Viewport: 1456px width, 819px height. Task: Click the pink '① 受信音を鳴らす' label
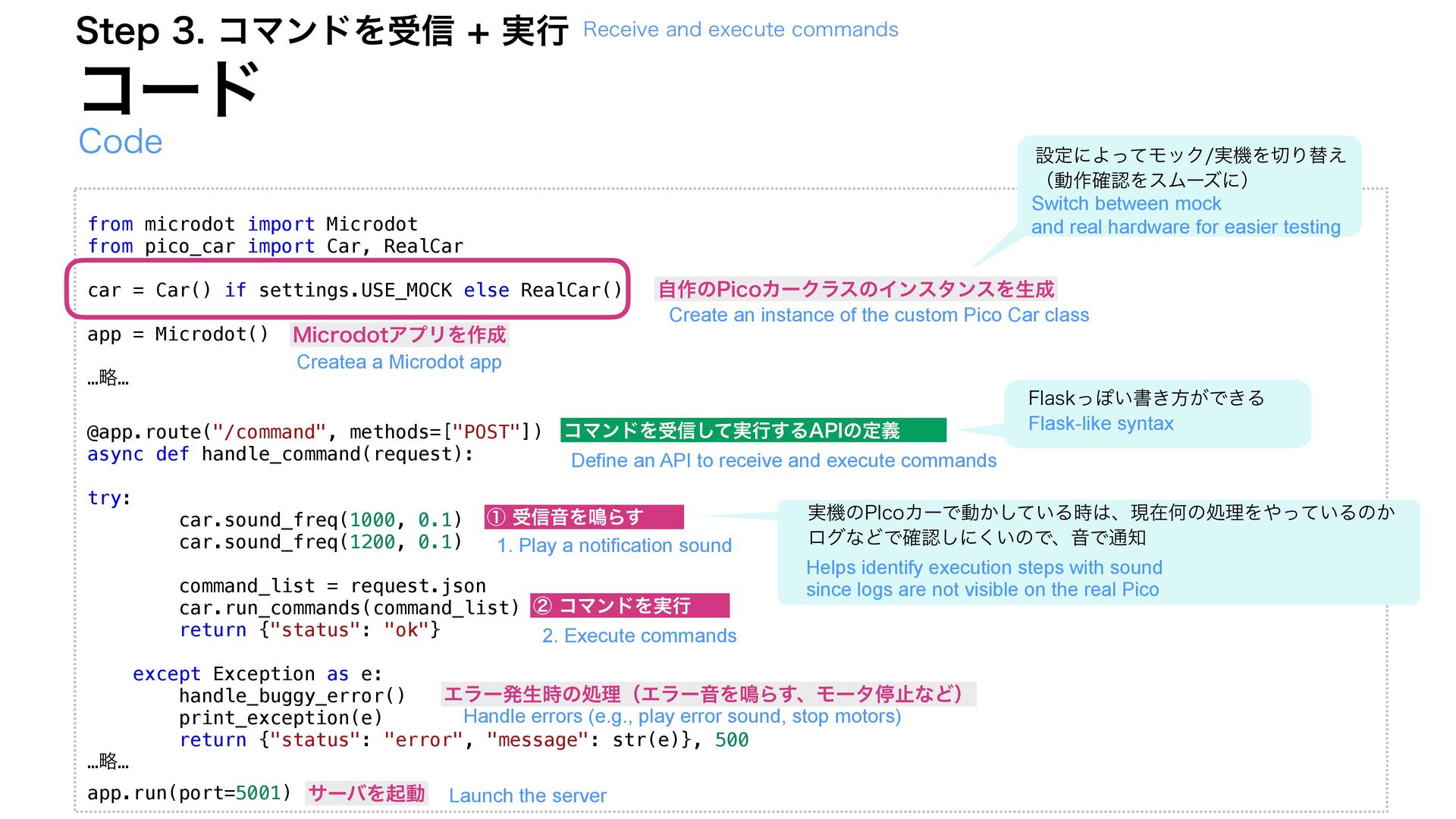pyautogui.click(x=583, y=517)
